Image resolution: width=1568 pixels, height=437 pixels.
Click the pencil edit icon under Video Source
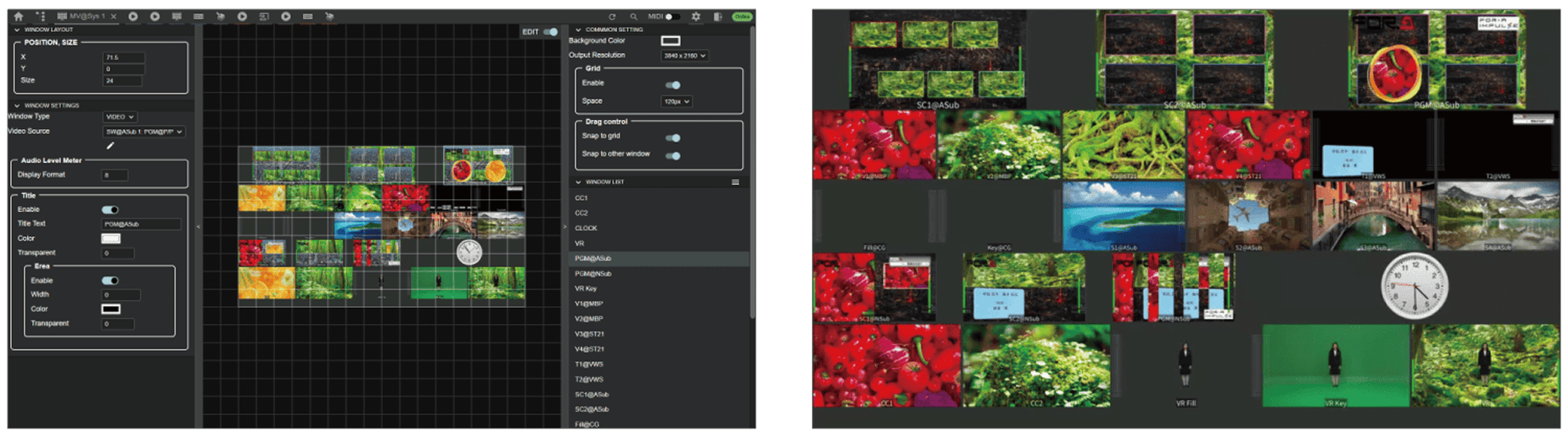[110, 146]
